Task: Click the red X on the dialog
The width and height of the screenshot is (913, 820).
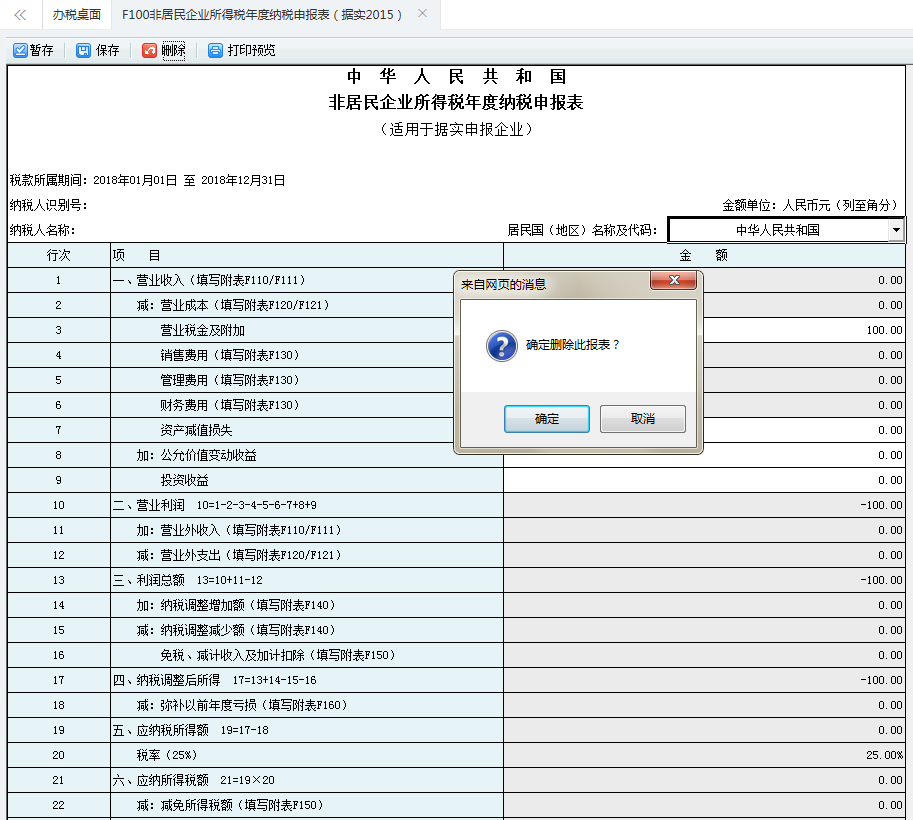Action: 674,281
